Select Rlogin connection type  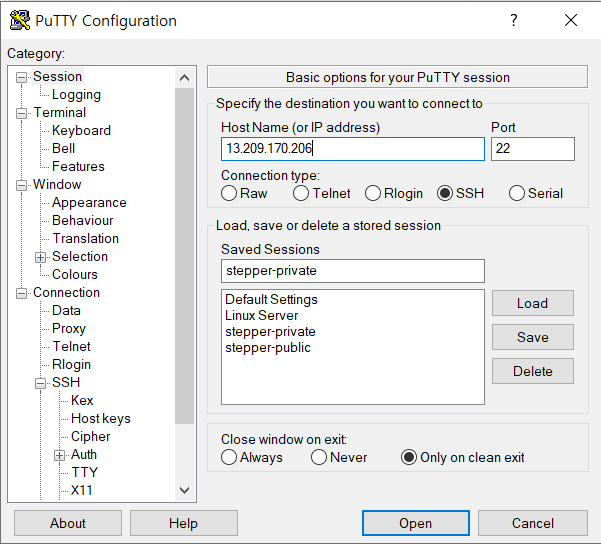394,193
